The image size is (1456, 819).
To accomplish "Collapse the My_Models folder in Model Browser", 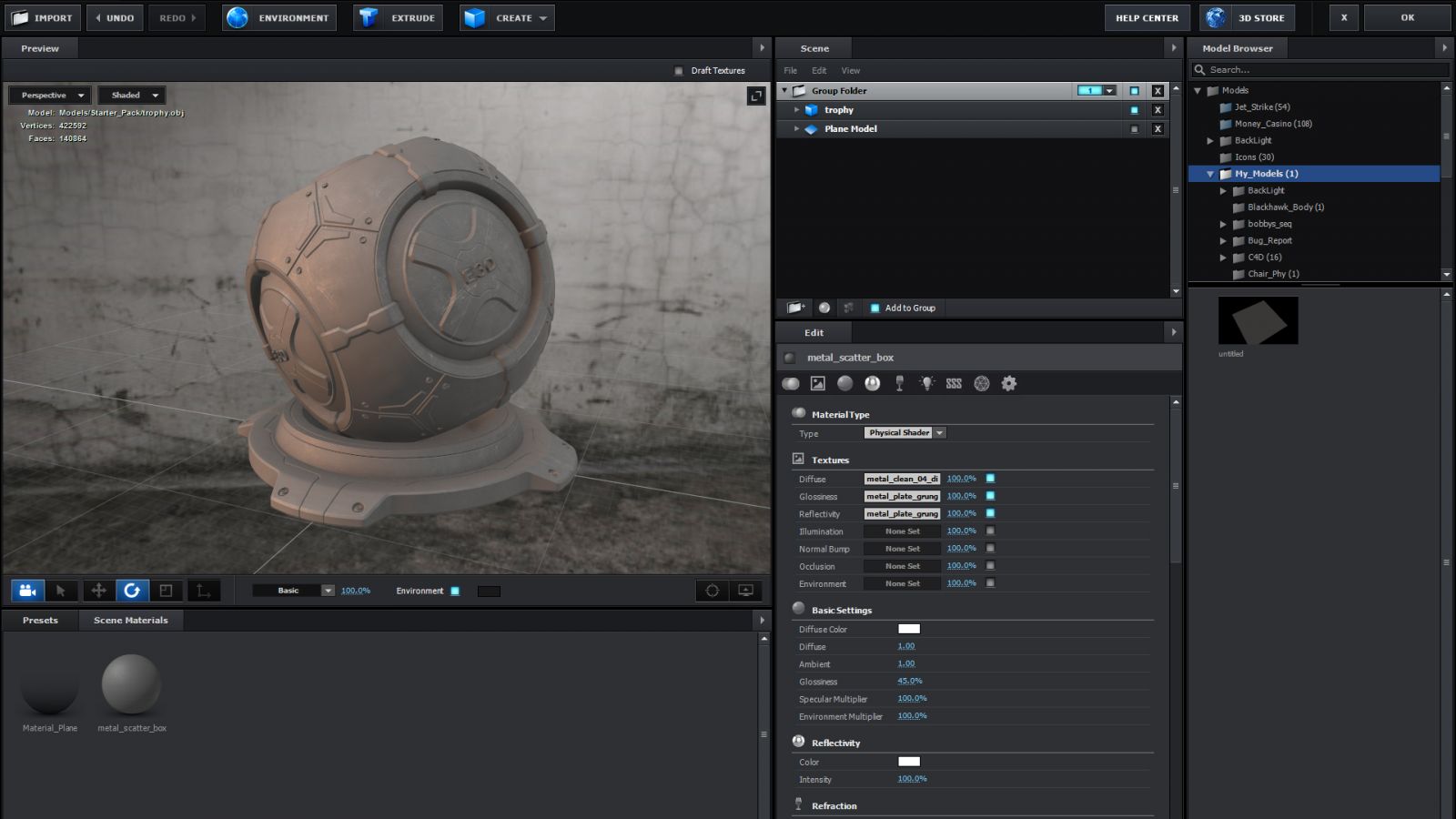I will click(1208, 173).
